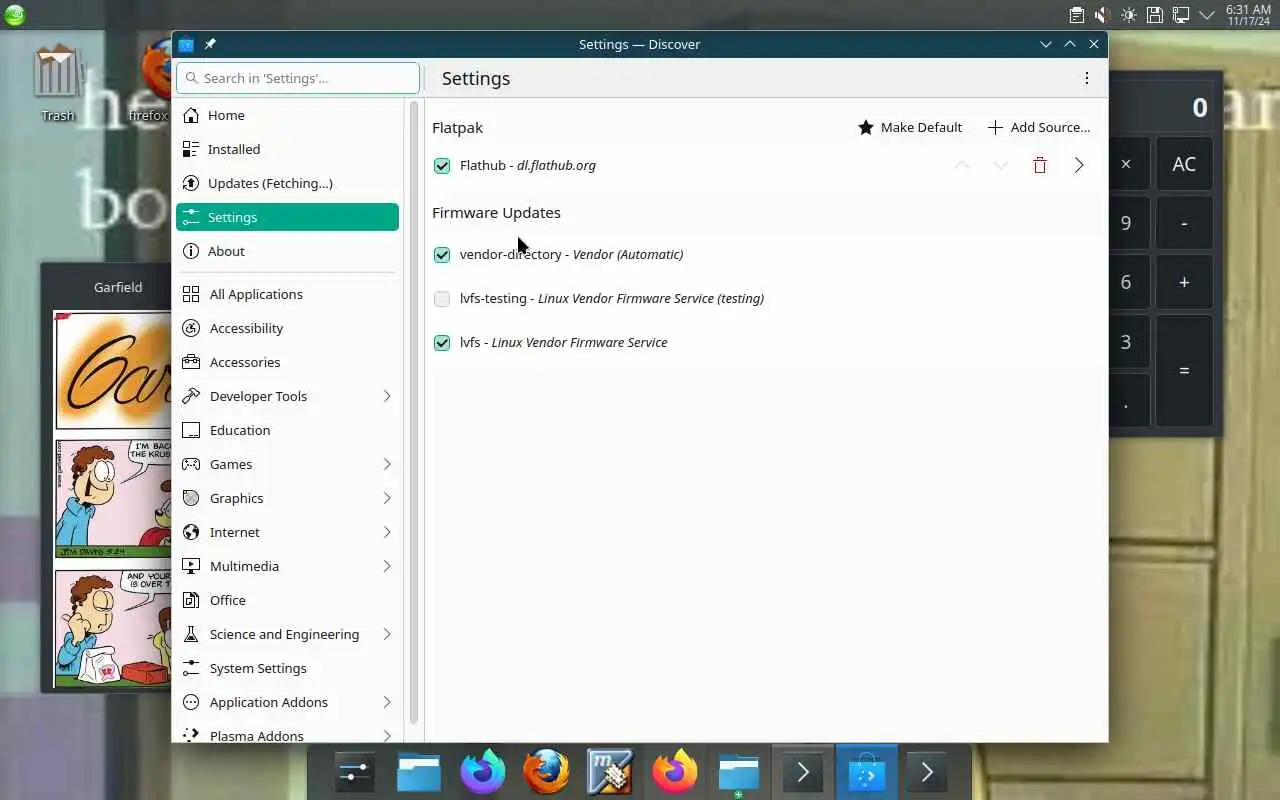This screenshot has width=1280, height=800.
Task: Click the sidebar scrollbar
Action: 414,412
